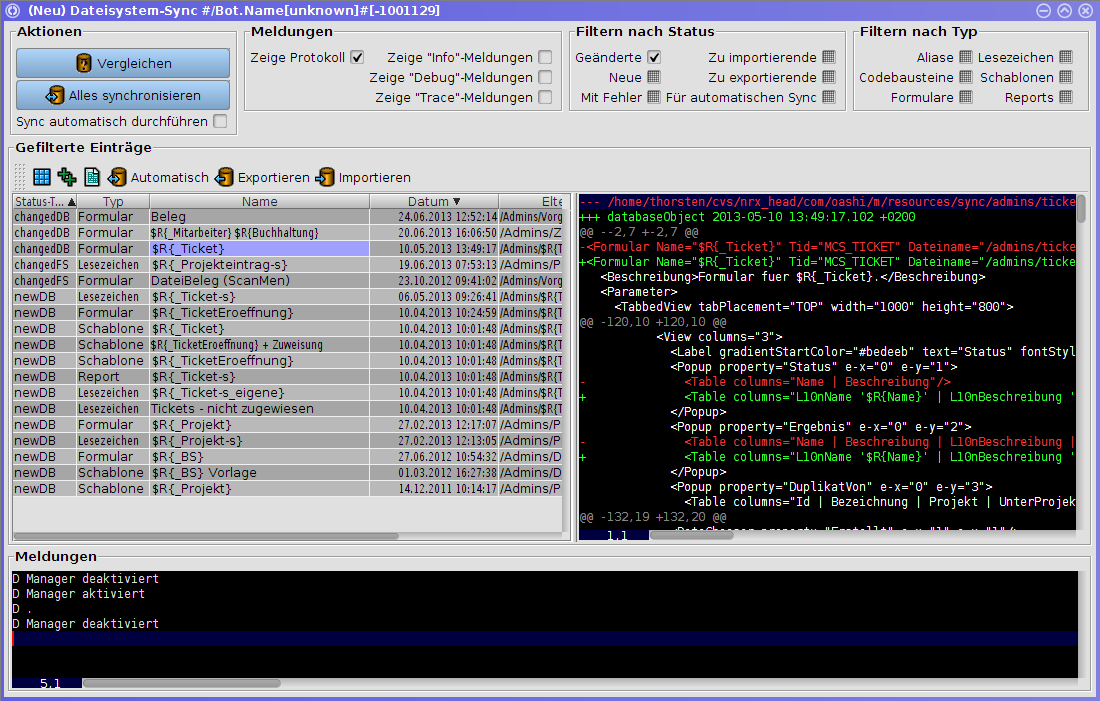Sort table by Status-T... column header

click(x=44, y=202)
